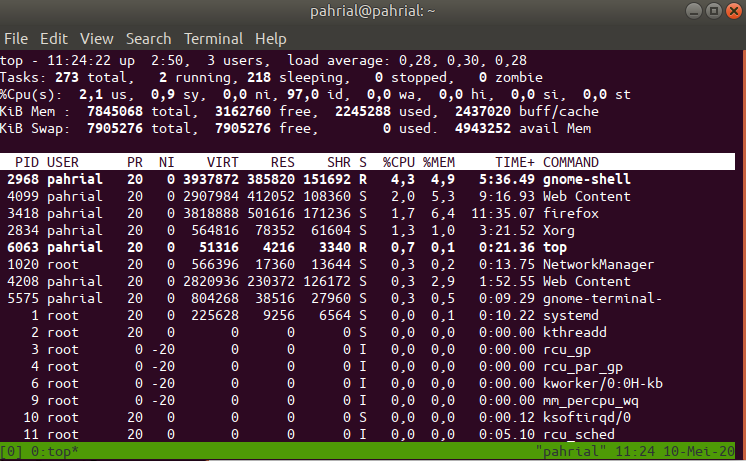Click PID 4208 in the process list

click(x=23, y=282)
